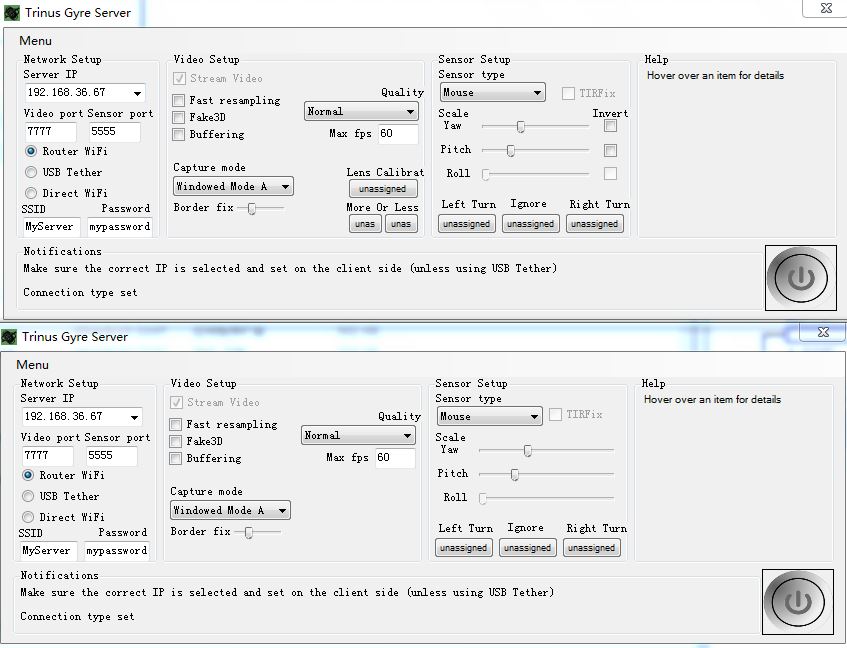This screenshot has width=847, height=648.
Task: Click Max fps field in upper window
Action: [x=398, y=134]
